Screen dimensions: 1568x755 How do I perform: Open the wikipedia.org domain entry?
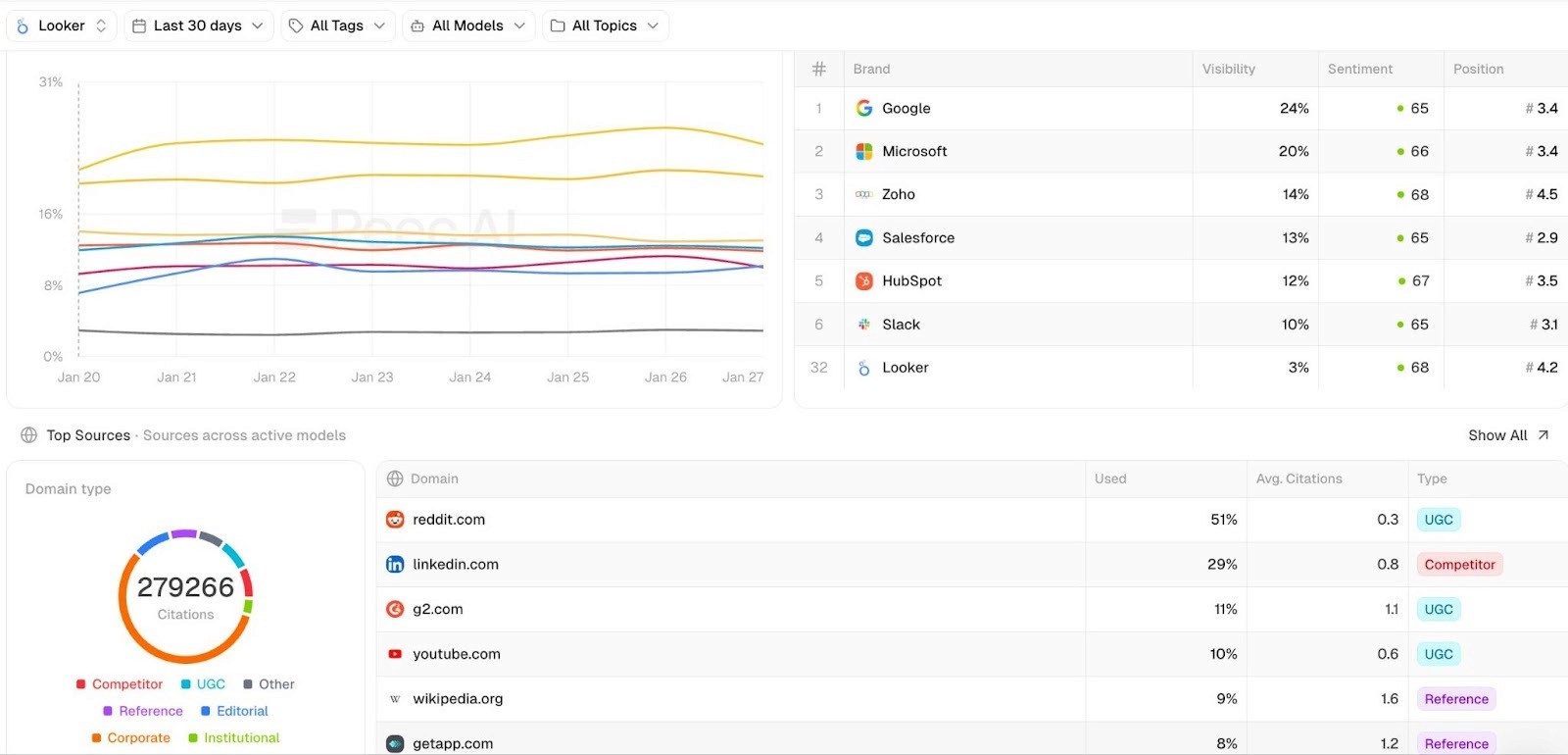[458, 699]
